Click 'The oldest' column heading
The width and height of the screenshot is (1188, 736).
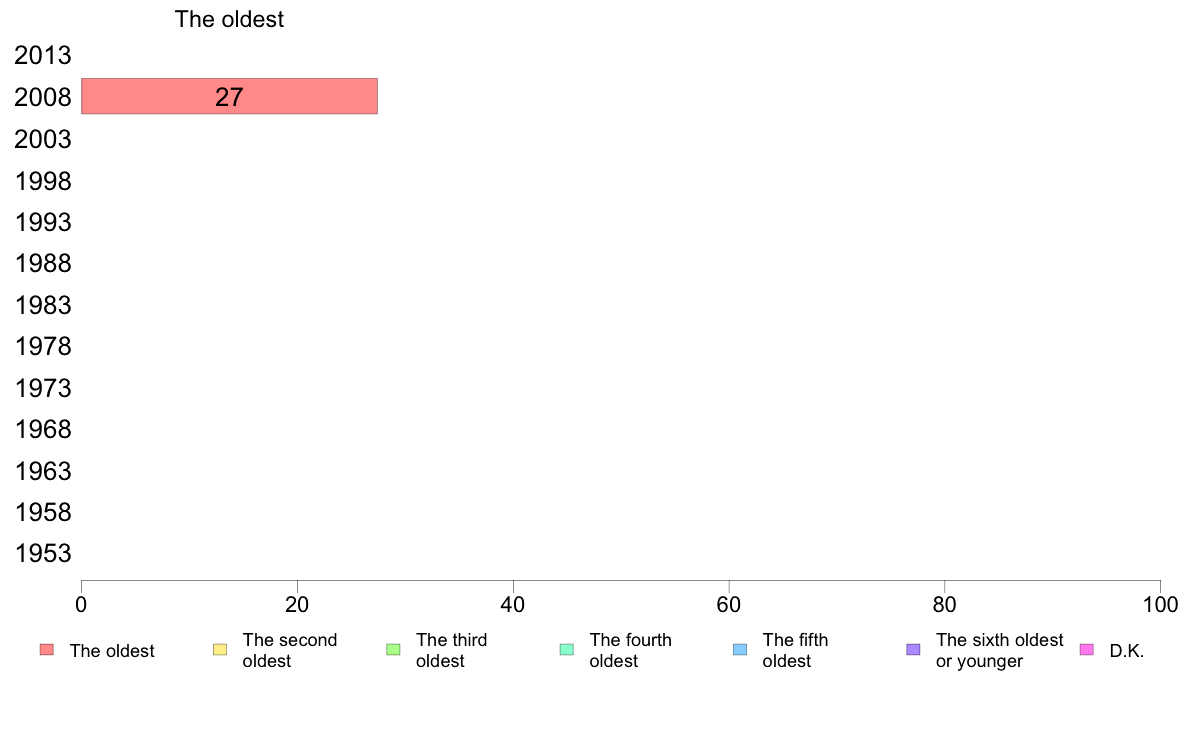pos(229,19)
